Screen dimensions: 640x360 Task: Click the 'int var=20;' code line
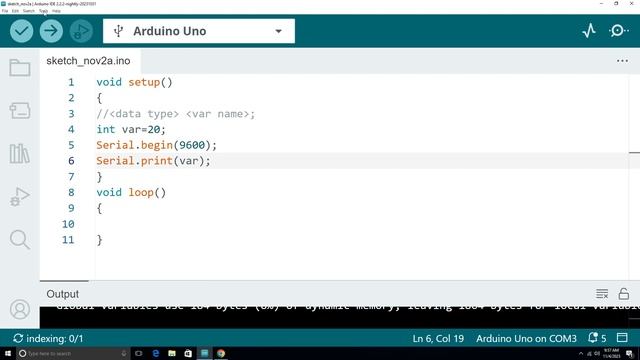[131, 129]
